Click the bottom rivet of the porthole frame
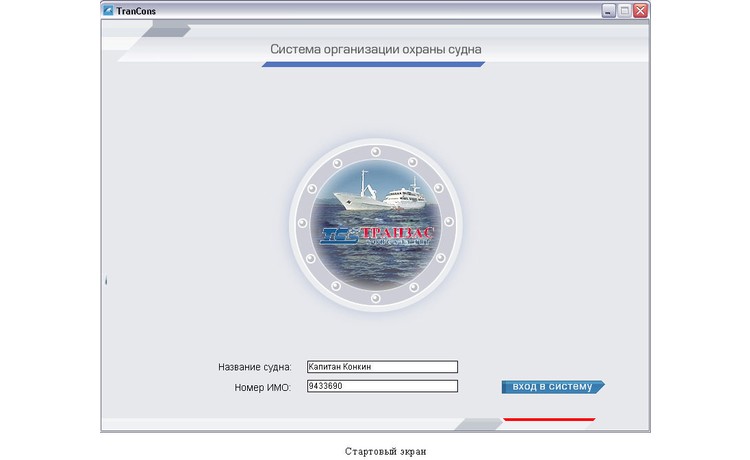This screenshot has width=750, height=460. coord(376,298)
